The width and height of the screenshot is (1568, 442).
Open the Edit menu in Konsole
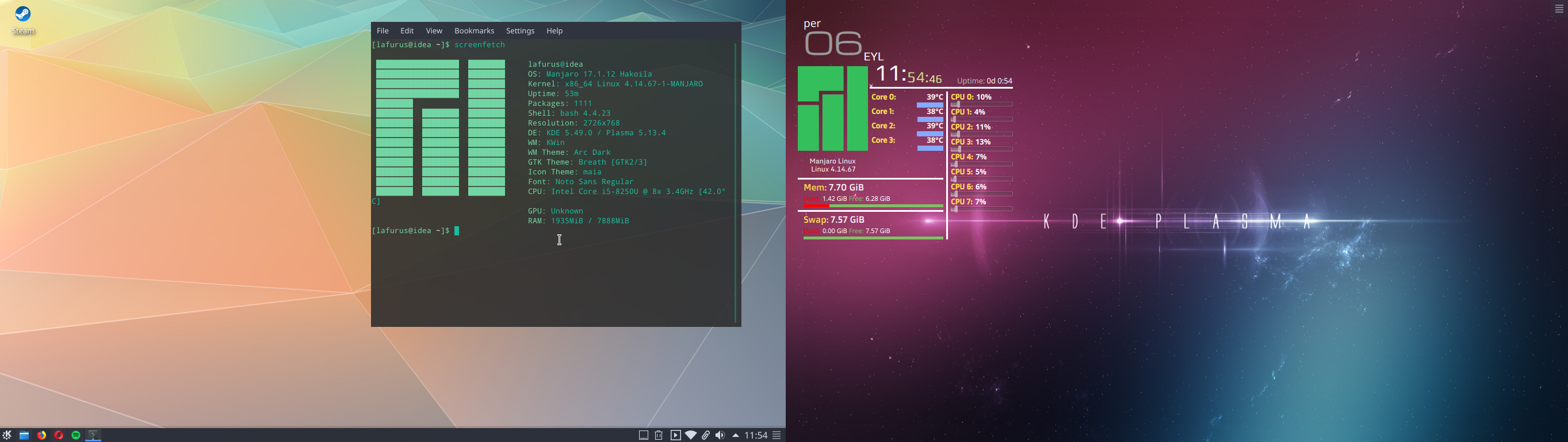407,31
